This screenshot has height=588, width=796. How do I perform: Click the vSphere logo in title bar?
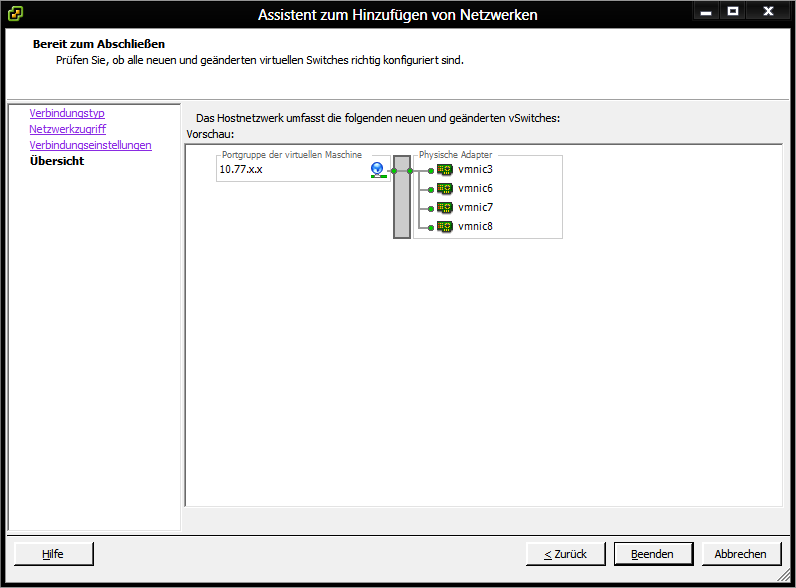pyautogui.click(x=16, y=14)
